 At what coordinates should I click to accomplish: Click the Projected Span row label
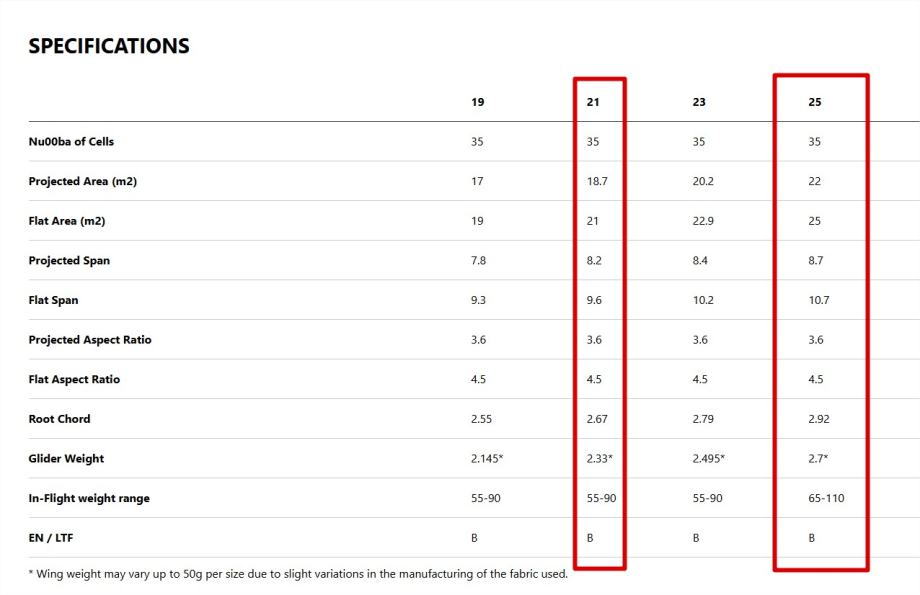(69, 260)
